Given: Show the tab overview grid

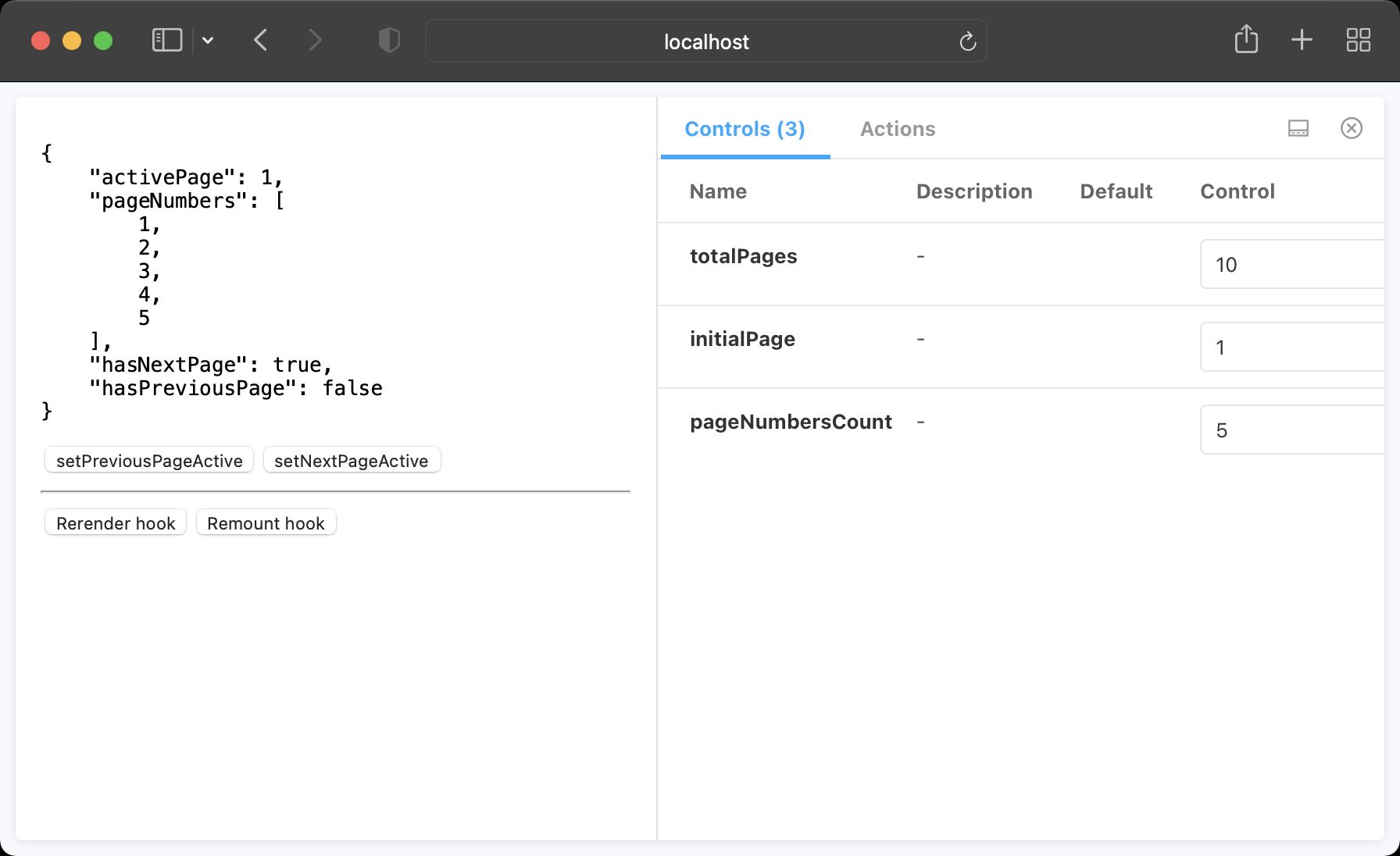Looking at the screenshot, I should pyautogui.click(x=1359, y=39).
